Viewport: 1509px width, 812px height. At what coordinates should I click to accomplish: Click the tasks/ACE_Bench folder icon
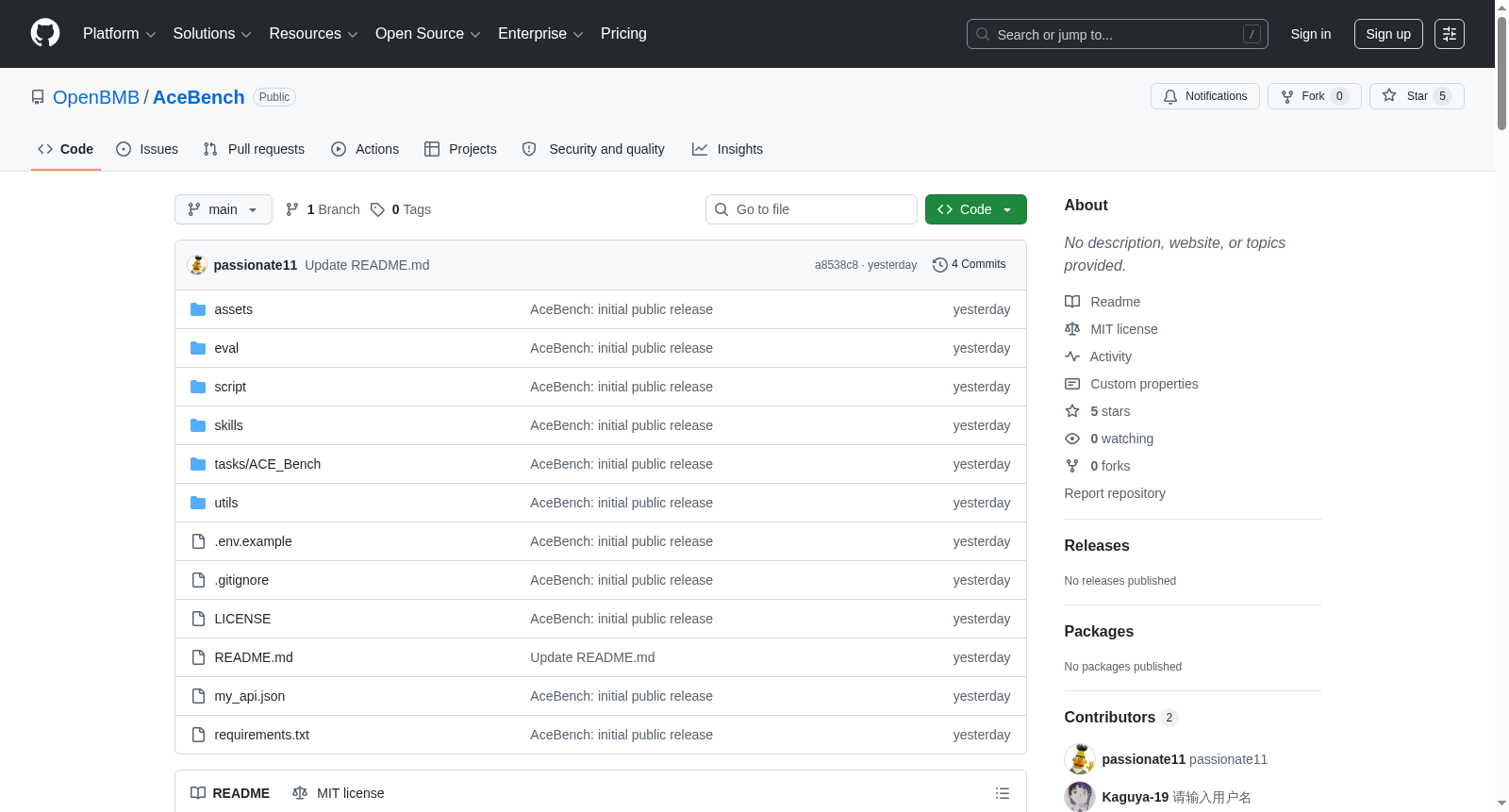(198, 464)
